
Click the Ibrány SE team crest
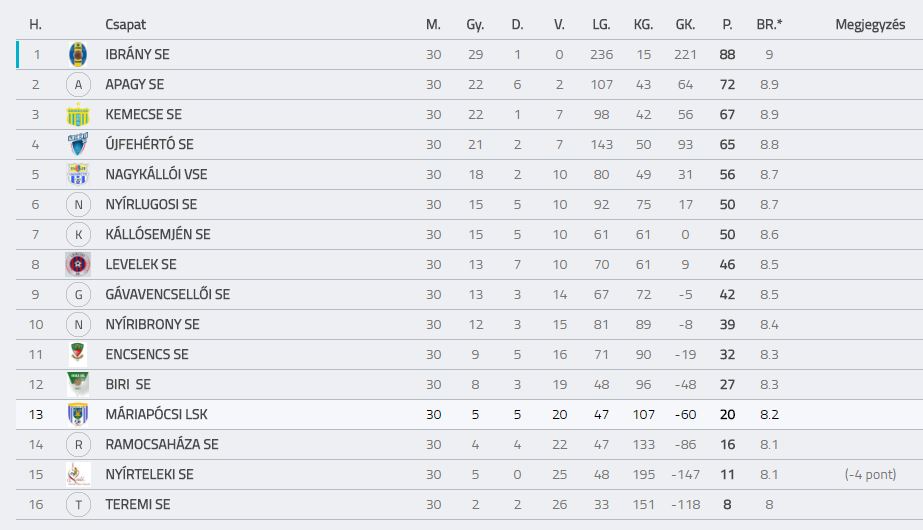pos(78,55)
